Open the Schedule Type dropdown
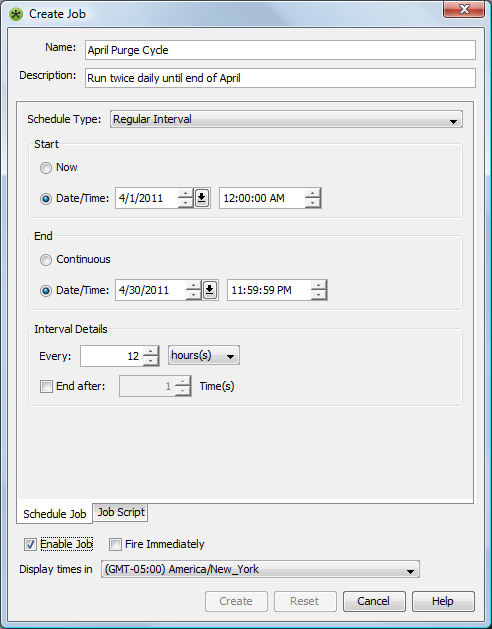Image resolution: width=492 pixels, height=629 pixels. coord(286,120)
